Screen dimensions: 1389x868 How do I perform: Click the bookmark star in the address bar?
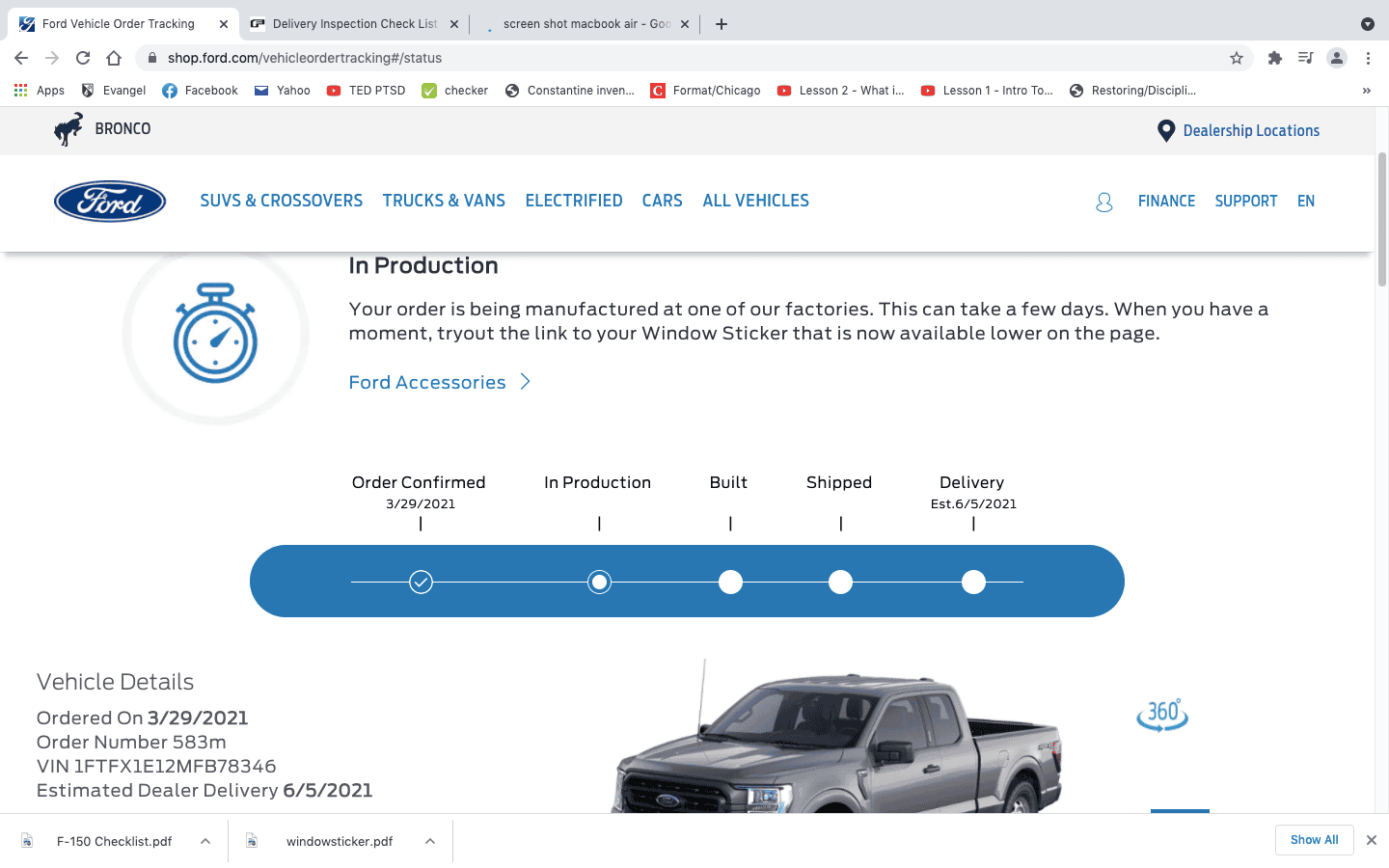[x=1237, y=58]
